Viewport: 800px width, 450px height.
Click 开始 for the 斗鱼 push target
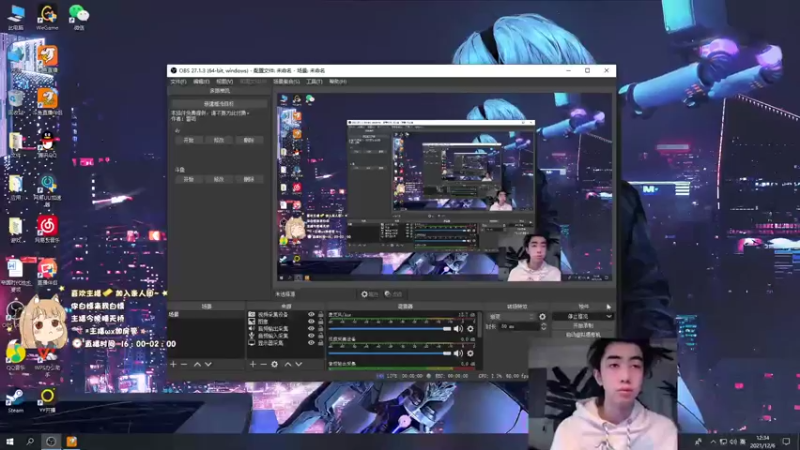[188, 180]
